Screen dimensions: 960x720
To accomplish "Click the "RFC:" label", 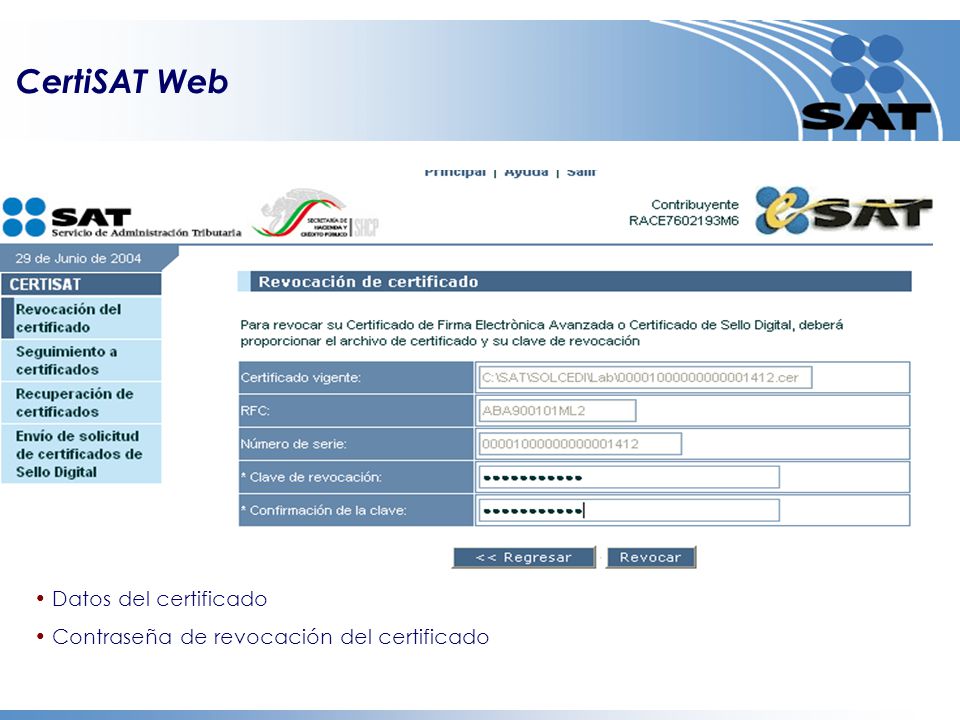I will point(255,411).
